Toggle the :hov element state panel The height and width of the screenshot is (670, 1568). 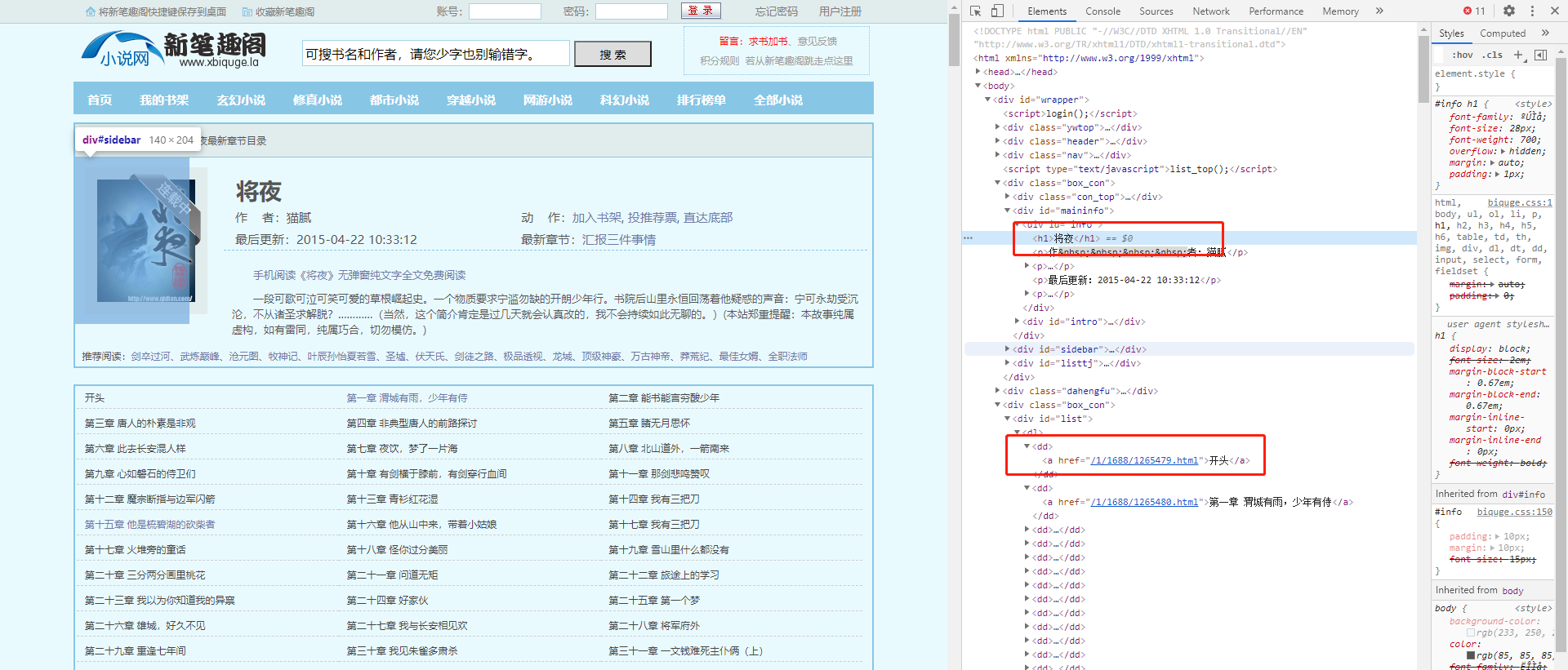tap(1462, 55)
